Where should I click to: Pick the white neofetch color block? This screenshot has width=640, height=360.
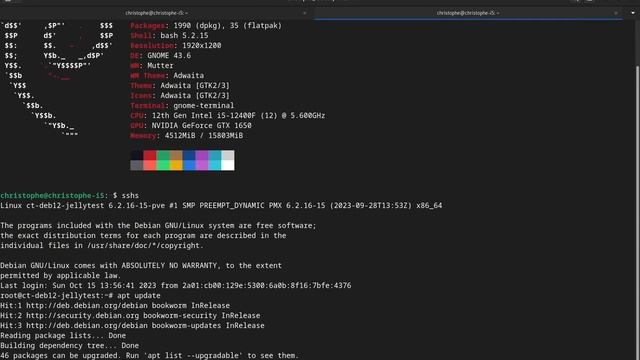pyautogui.click(x=228, y=165)
